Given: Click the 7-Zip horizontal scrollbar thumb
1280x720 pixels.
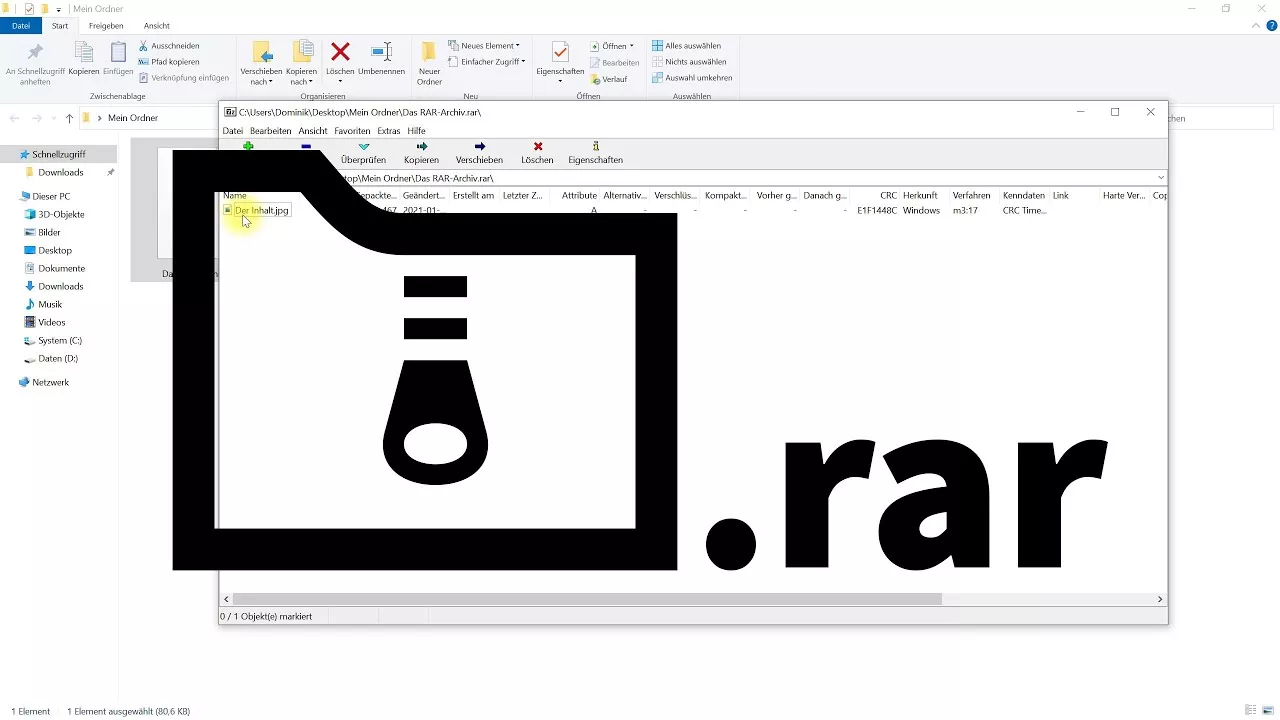Looking at the screenshot, I should pyautogui.click(x=586, y=599).
